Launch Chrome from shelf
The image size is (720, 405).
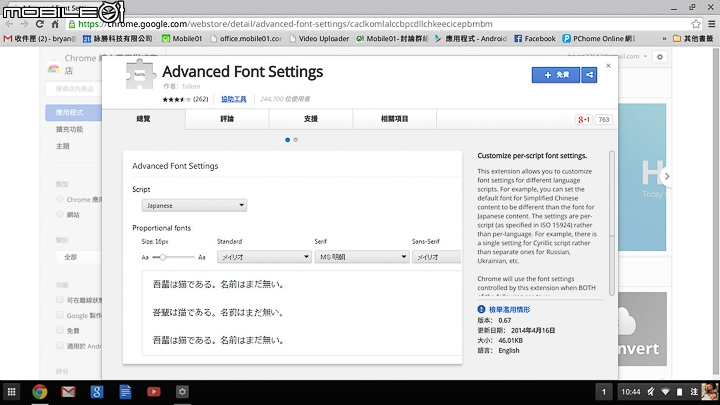click(x=40, y=392)
